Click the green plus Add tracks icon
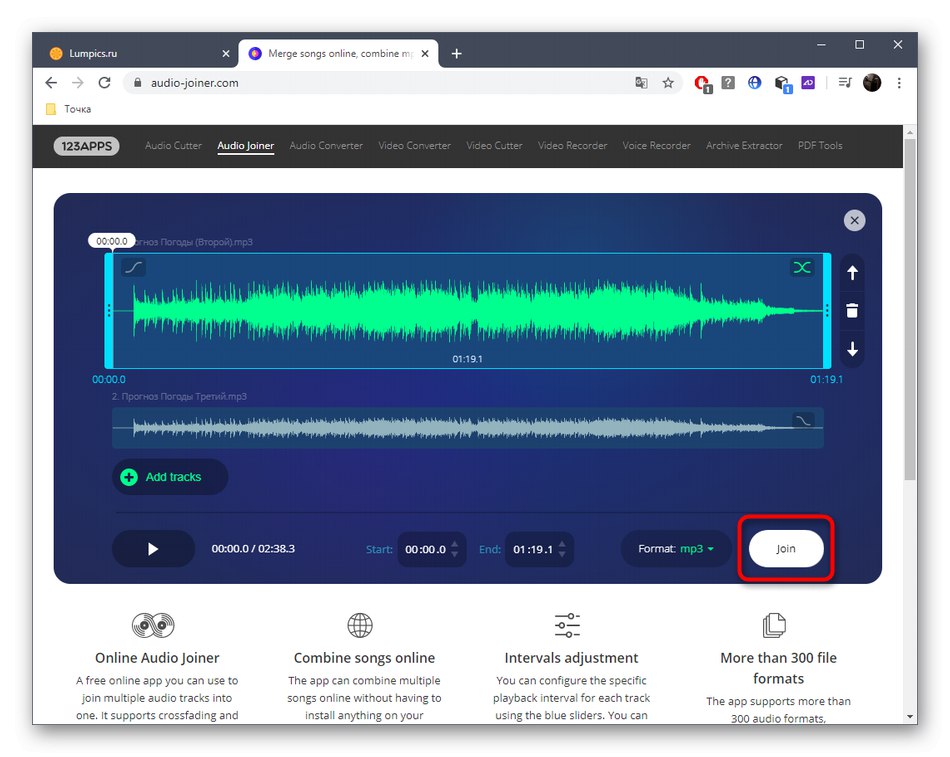Image resolution: width=950 pixels, height=757 pixels. 129,478
